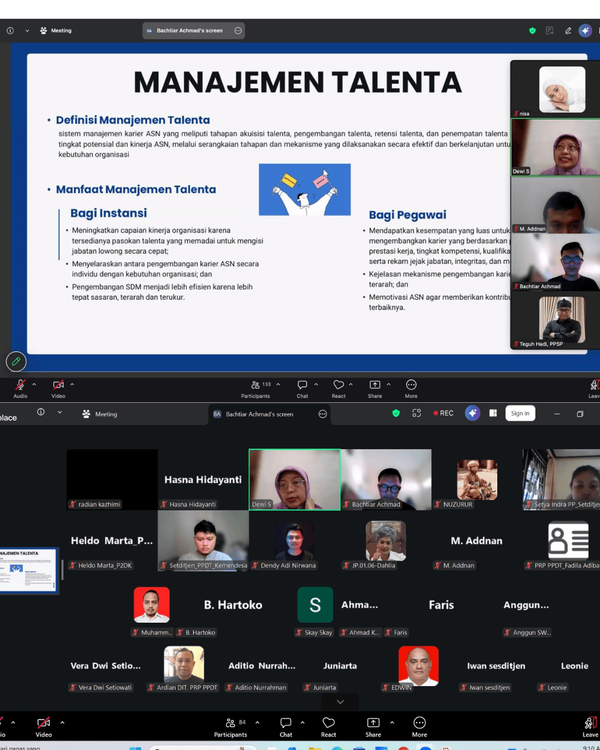Click green encryption shield in upper window
This screenshot has width=600, height=750.
(x=532, y=31)
